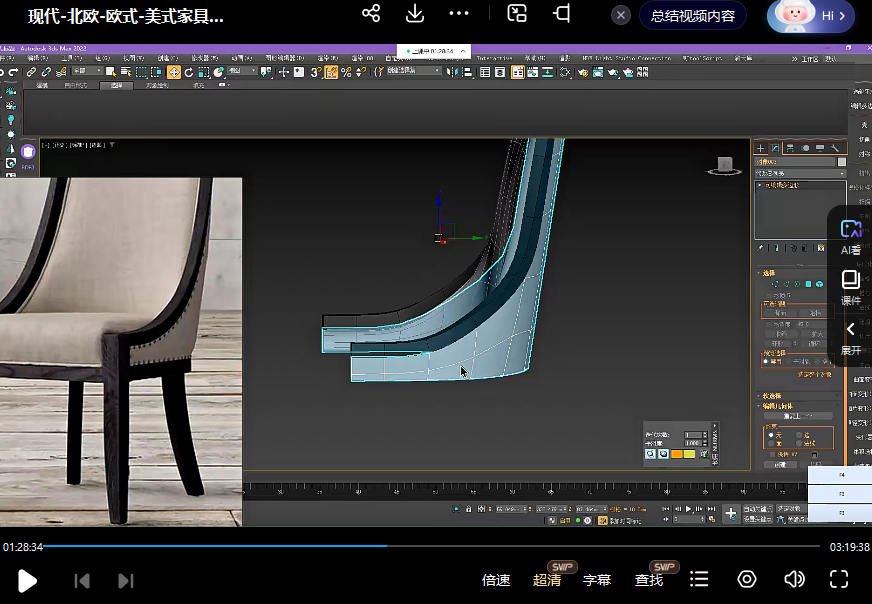Click the fullscreen icon in the player
Image resolution: width=872 pixels, height=604 pixels.
click(839, 579)
